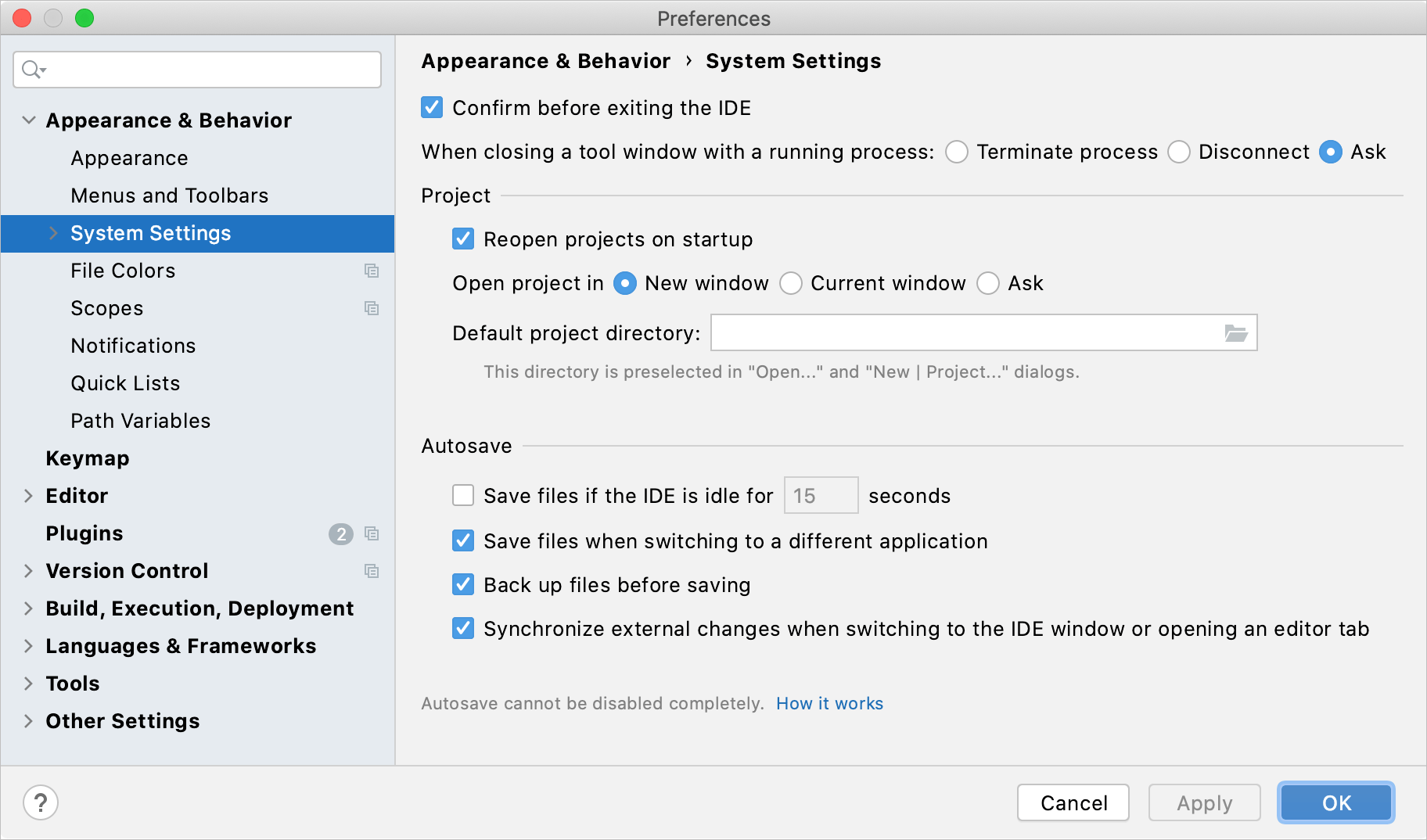Click the Appearance & Behavior breadcrumb
The image size is (1427, 840).
pos(546,61)
